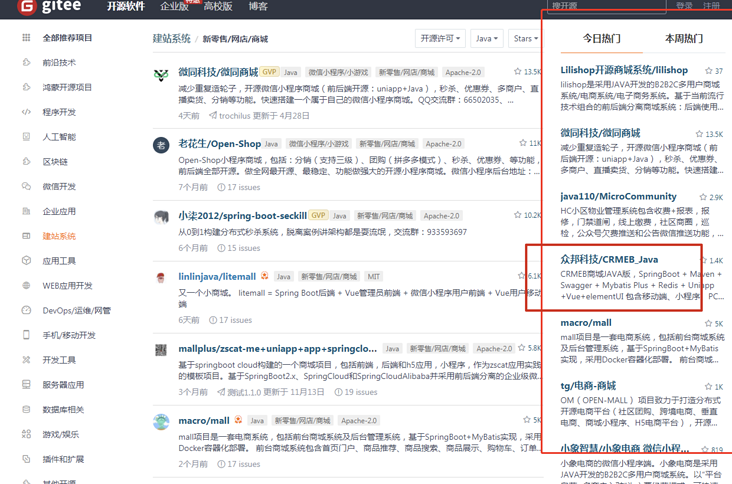Click the cube icon beside 应用工具
This screenshot has height=484, width=732.
[x=26, y=261]
